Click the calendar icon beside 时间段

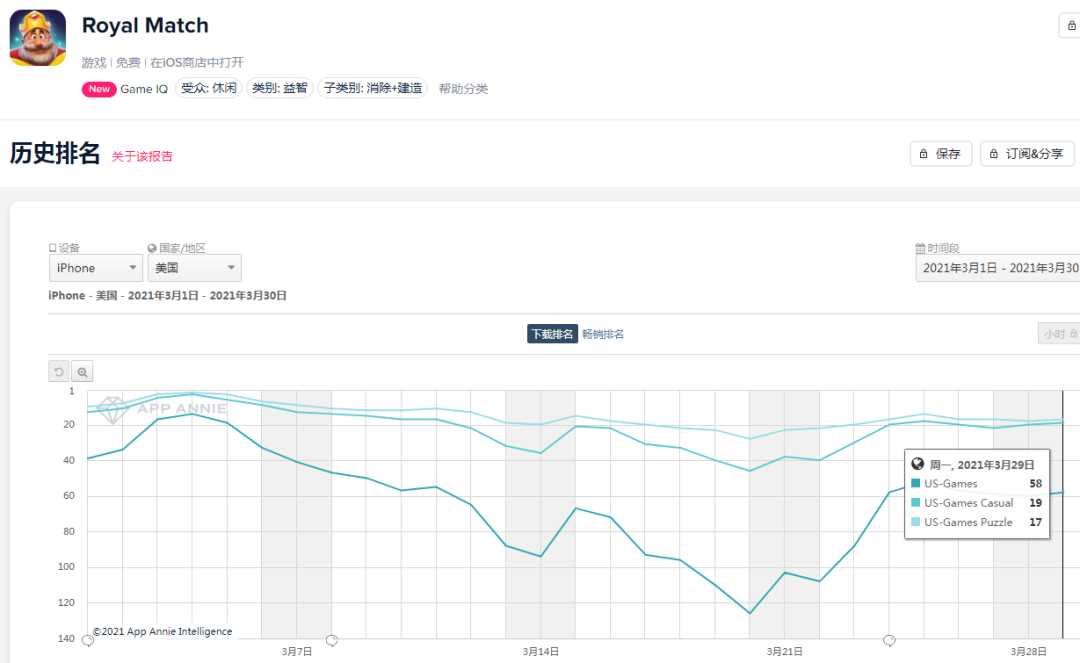pyautogui.click(x=920, y=248)
